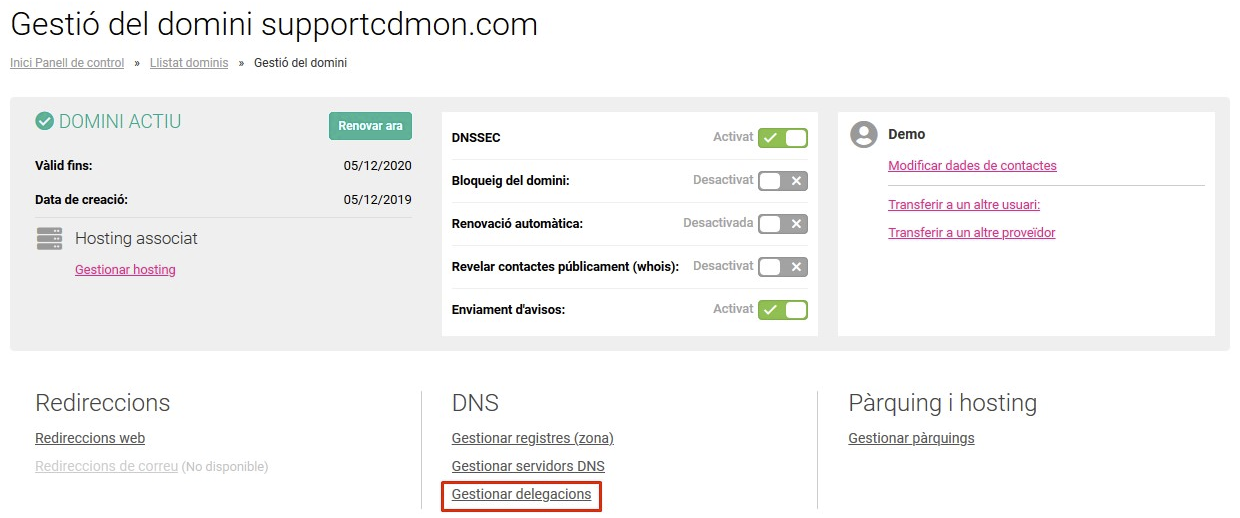
Task: Open Gestionar hosting link
Action: (x=125, y=270)
